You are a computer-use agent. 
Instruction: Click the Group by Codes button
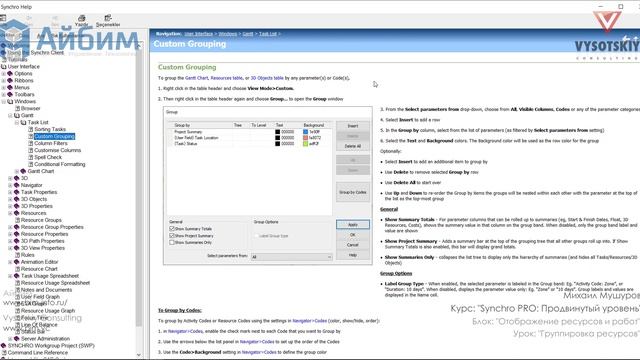click(x=353, y=192)
